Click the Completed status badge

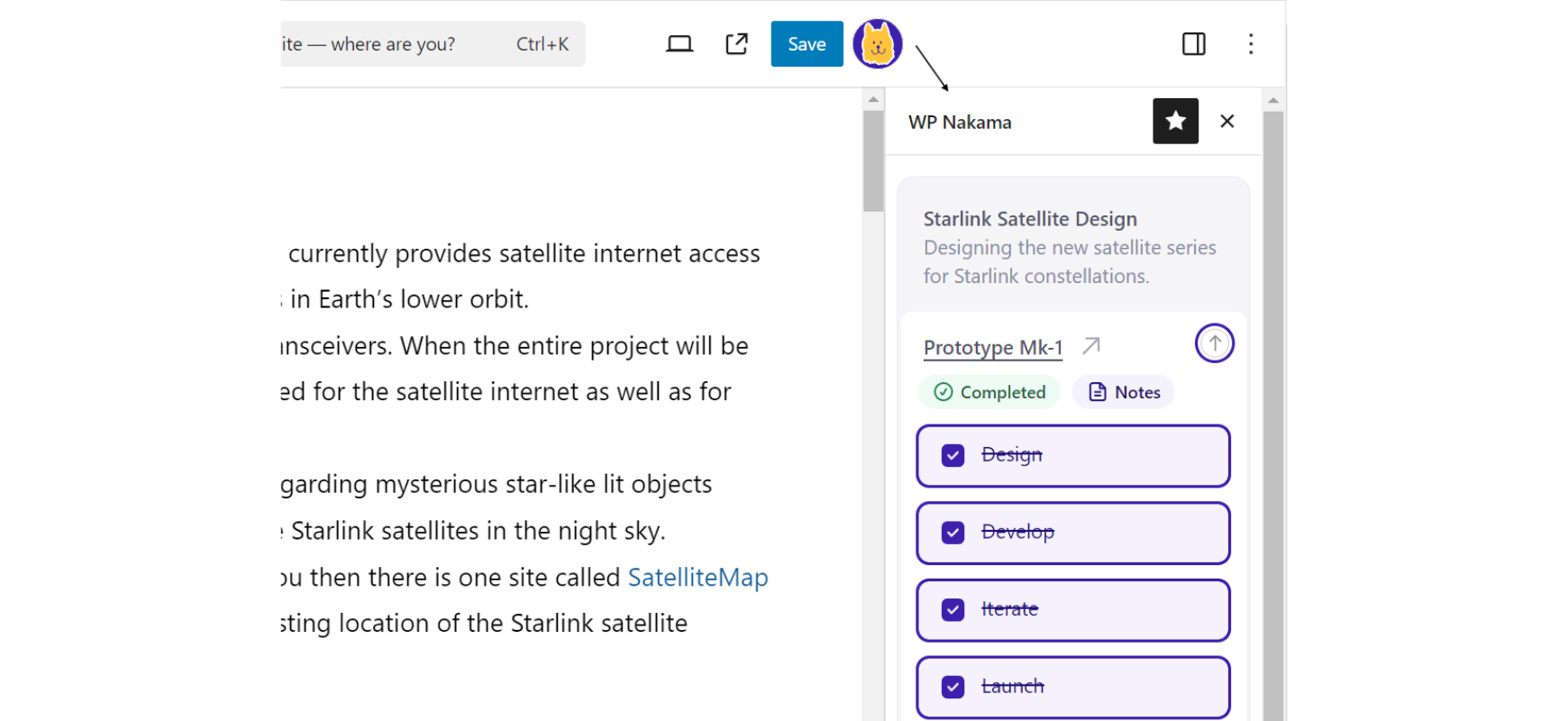pos(989,392)
